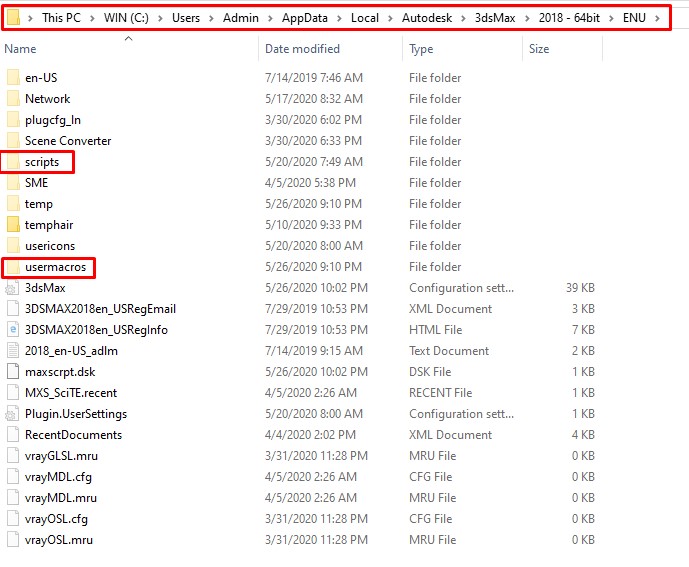Click the vrayOSL.cfg file icon
The width and height of the screenshot is (689, 567).
tap(13, 519)
